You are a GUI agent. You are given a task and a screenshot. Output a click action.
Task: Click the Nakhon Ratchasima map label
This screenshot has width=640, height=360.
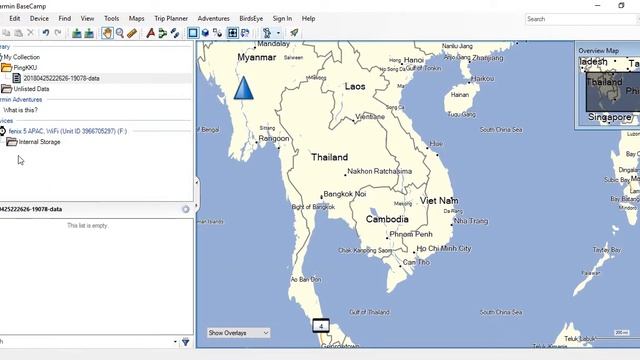pyautogui.click(x=380, y=171)
